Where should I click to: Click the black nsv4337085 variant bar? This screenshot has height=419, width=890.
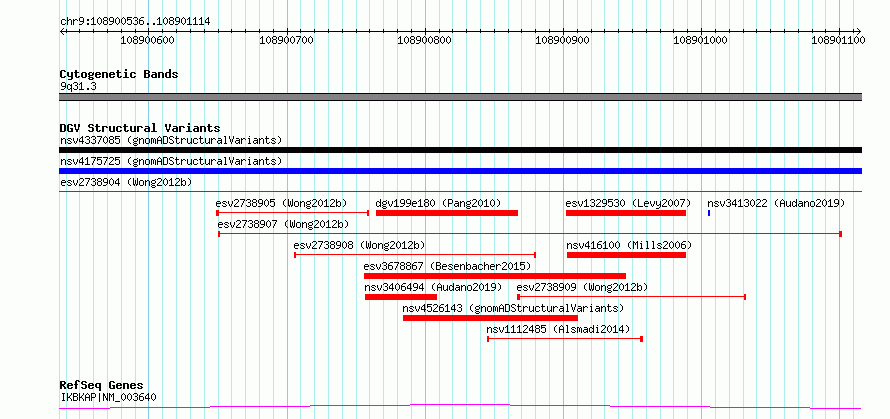[x=460, y=150]
